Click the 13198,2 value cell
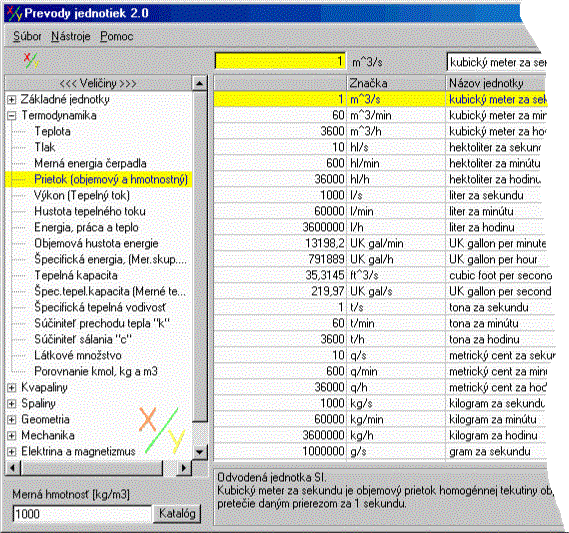 click(x=280, y=243)
